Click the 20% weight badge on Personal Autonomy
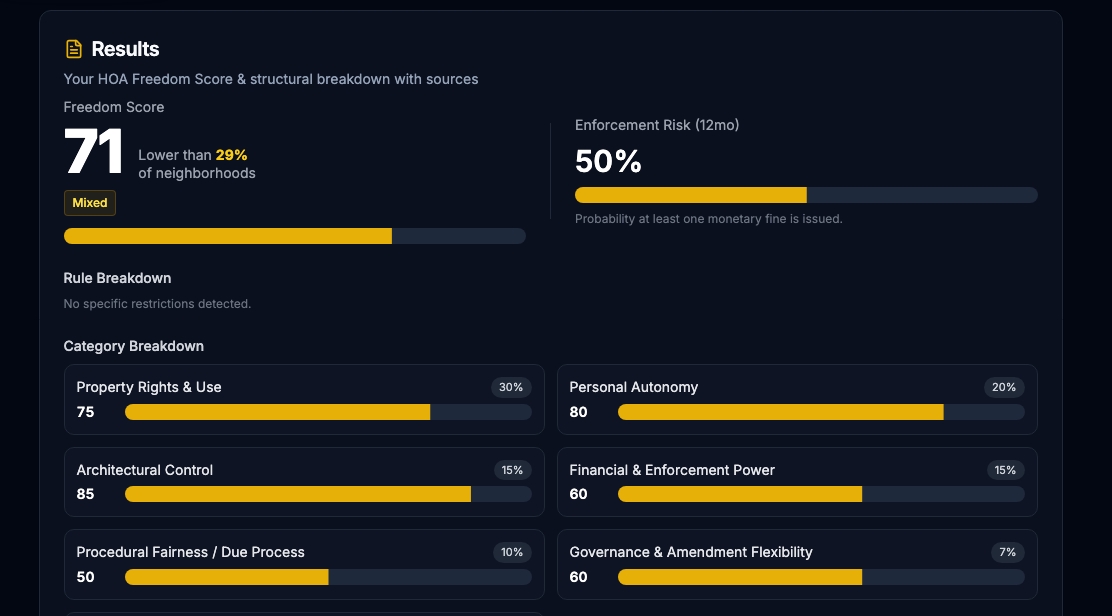The height and width of the screenshot is (616, 1112). pos(1004,387)
